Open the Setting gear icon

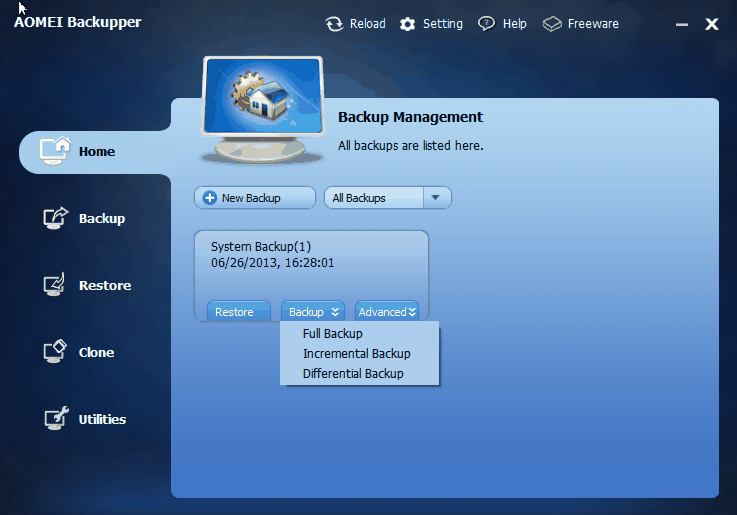click(x=408, y=24)
